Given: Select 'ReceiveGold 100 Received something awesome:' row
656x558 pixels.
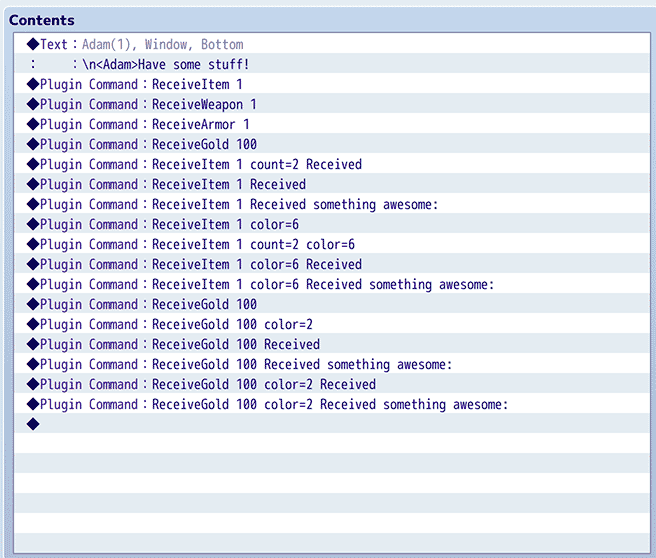Looking at the screenshot, I should coord(332,364).
